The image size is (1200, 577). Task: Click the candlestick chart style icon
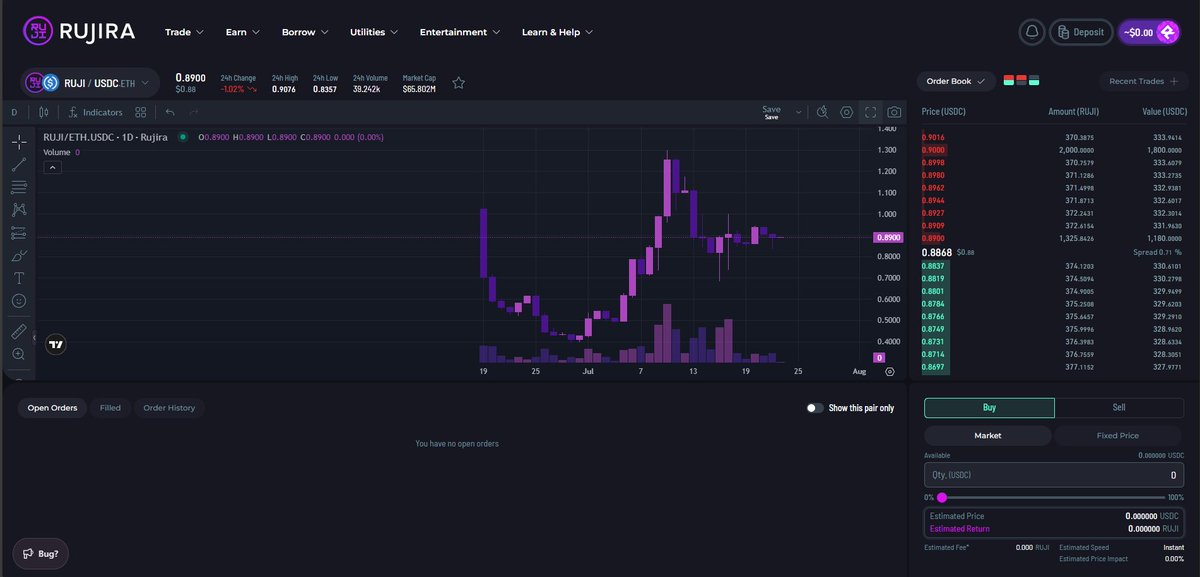pyautogui.click(x=43, y=113)
